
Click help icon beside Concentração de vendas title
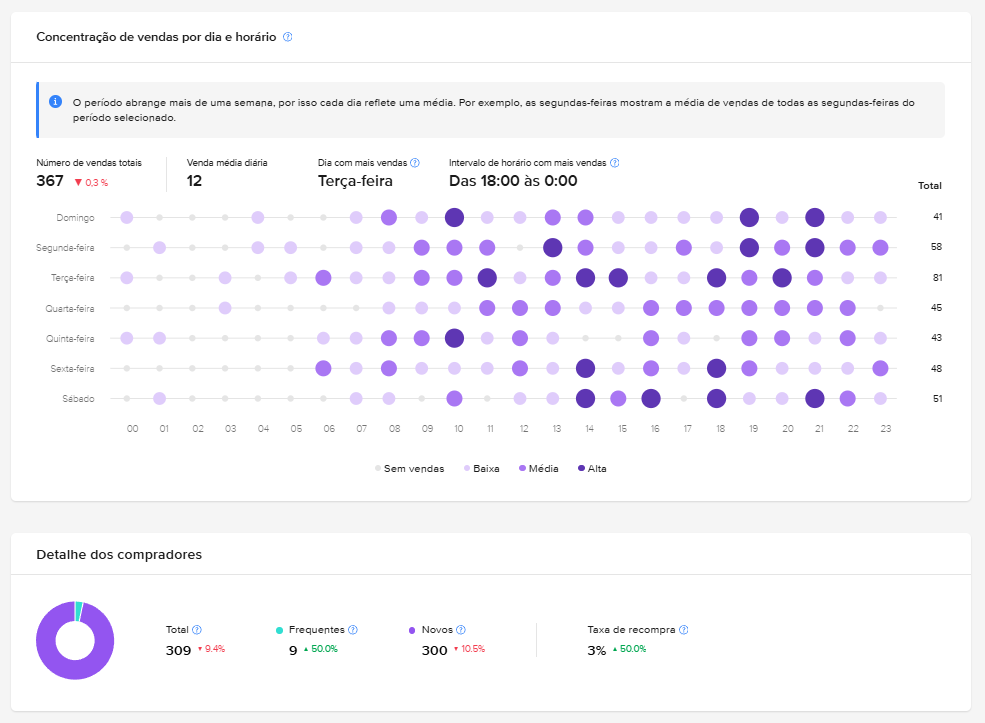288,37
